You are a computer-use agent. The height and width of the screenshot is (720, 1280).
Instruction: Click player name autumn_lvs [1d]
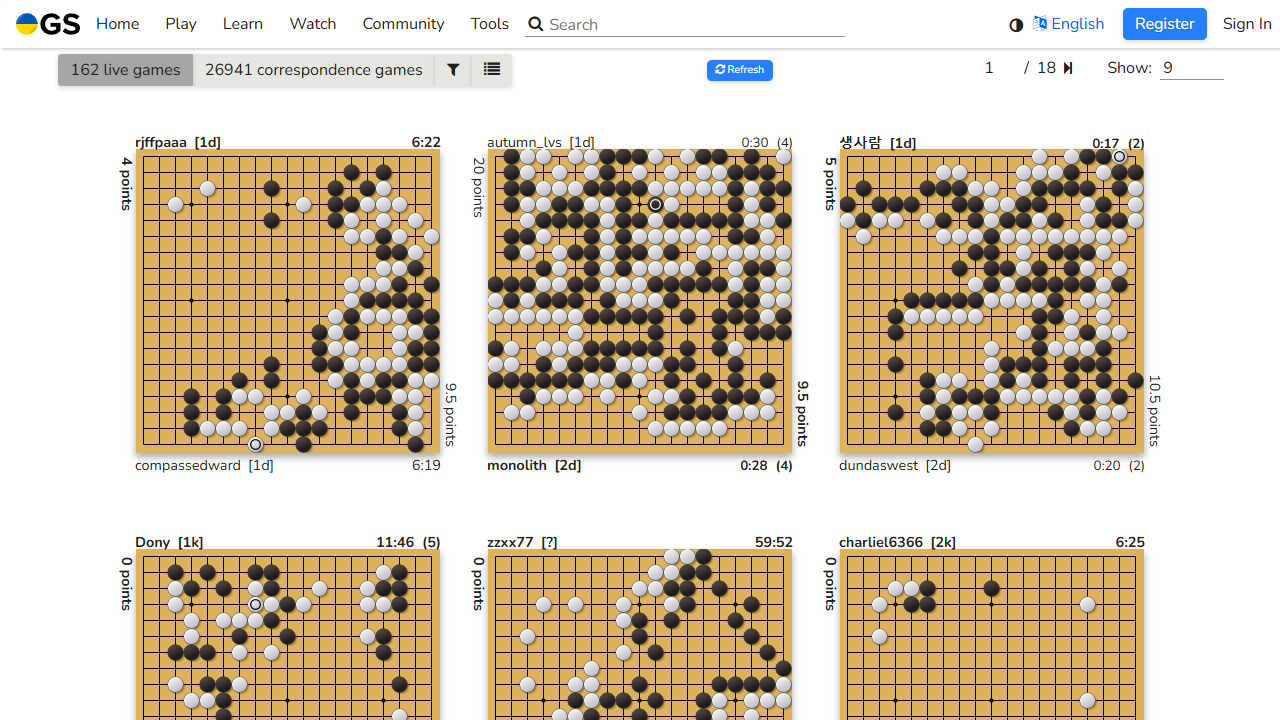click(x=541, y=143)
